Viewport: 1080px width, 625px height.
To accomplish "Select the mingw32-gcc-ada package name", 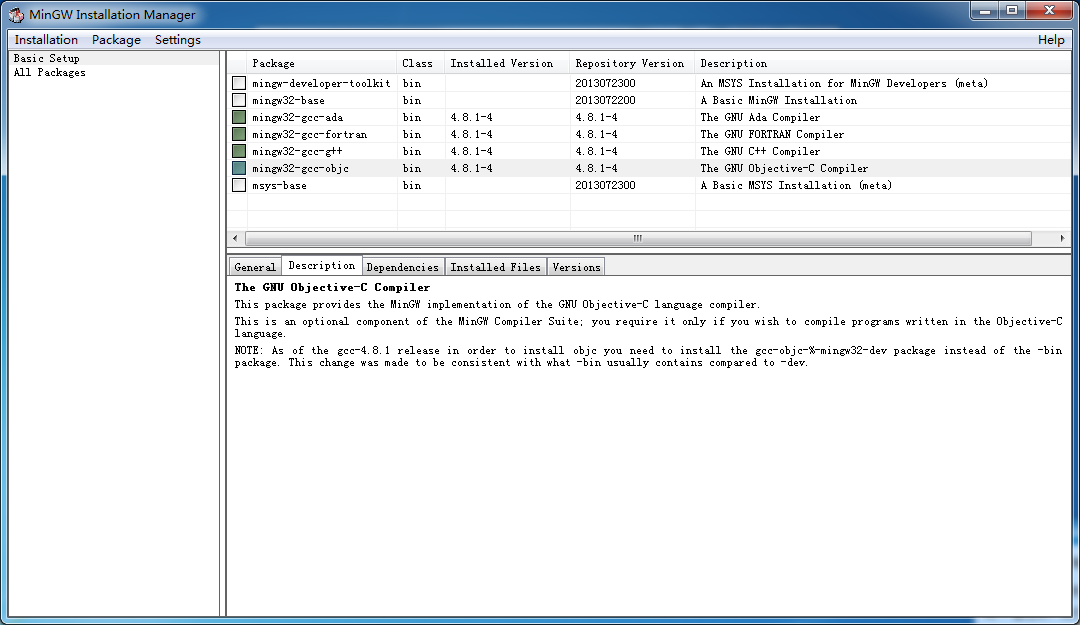I will click(298, 117).
